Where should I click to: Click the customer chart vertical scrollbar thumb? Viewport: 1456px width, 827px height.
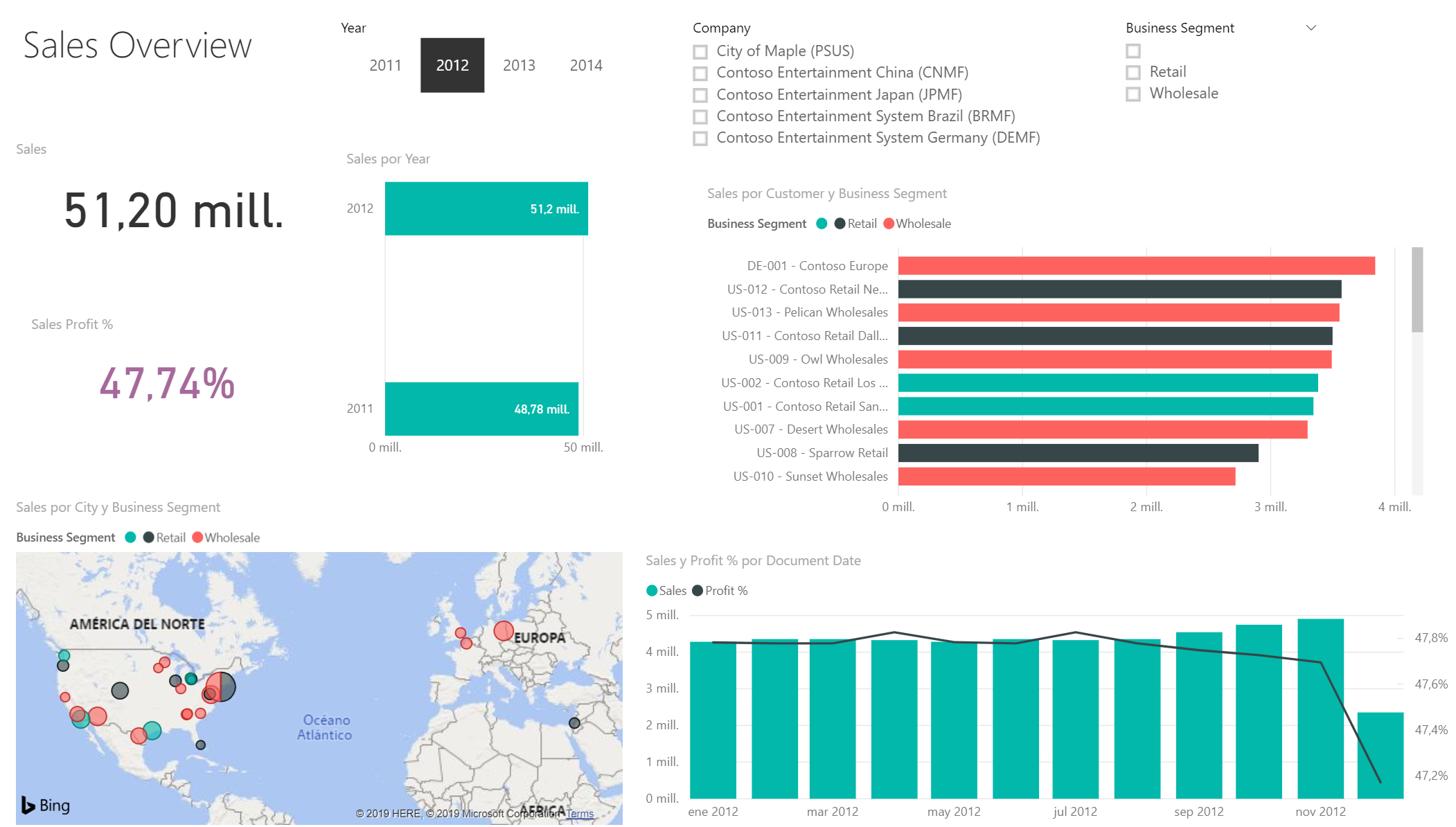click(1417, 290)
